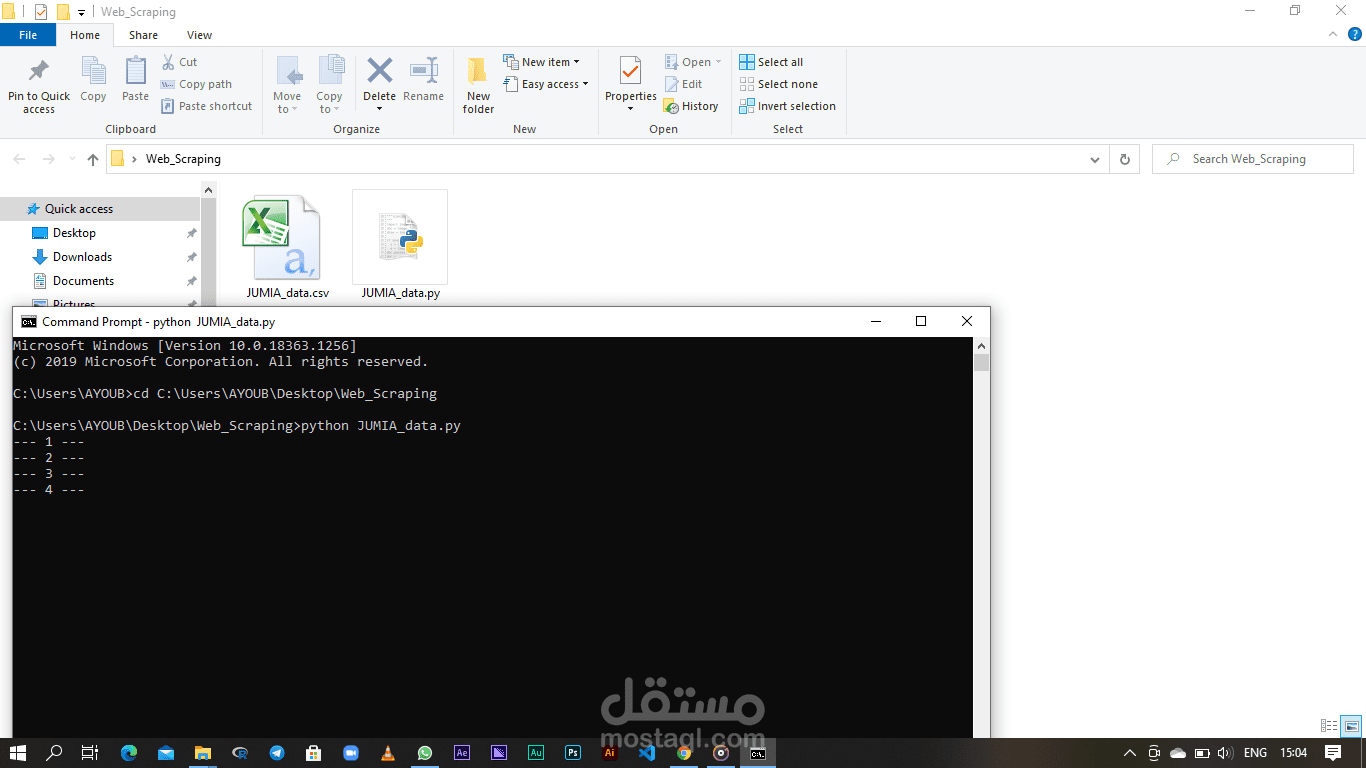Open the File tab

(x=28, y=35)
